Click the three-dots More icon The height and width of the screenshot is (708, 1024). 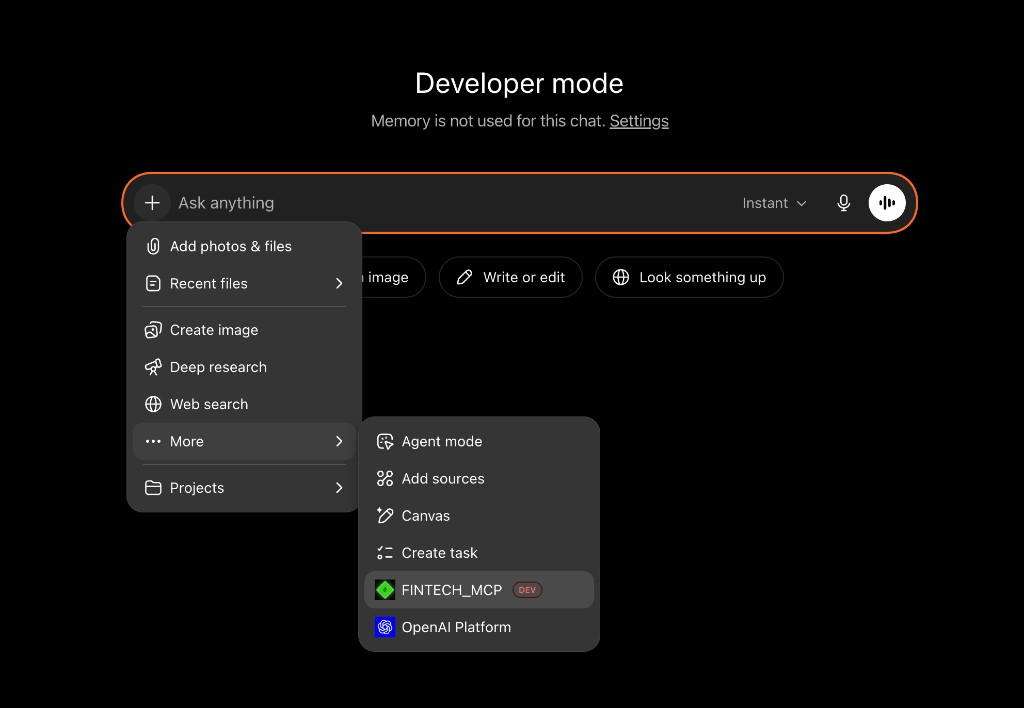[x=153, y=442]
